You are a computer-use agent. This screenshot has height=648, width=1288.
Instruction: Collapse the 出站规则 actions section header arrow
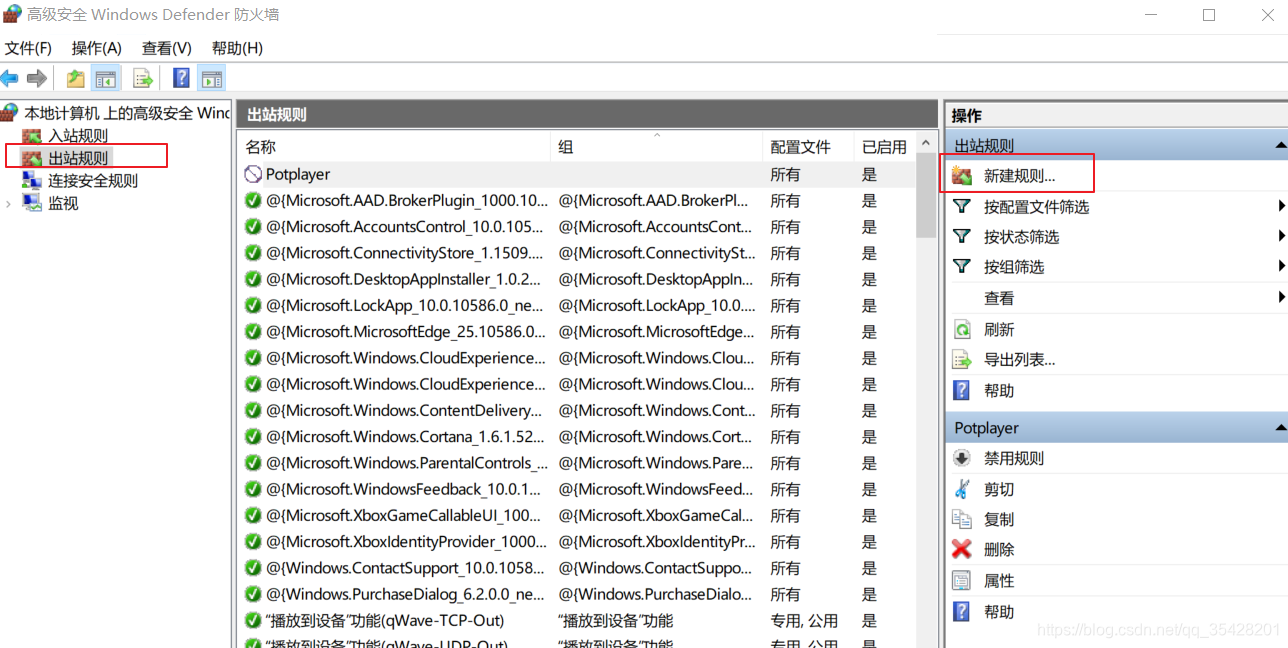tap(1280, 145)
